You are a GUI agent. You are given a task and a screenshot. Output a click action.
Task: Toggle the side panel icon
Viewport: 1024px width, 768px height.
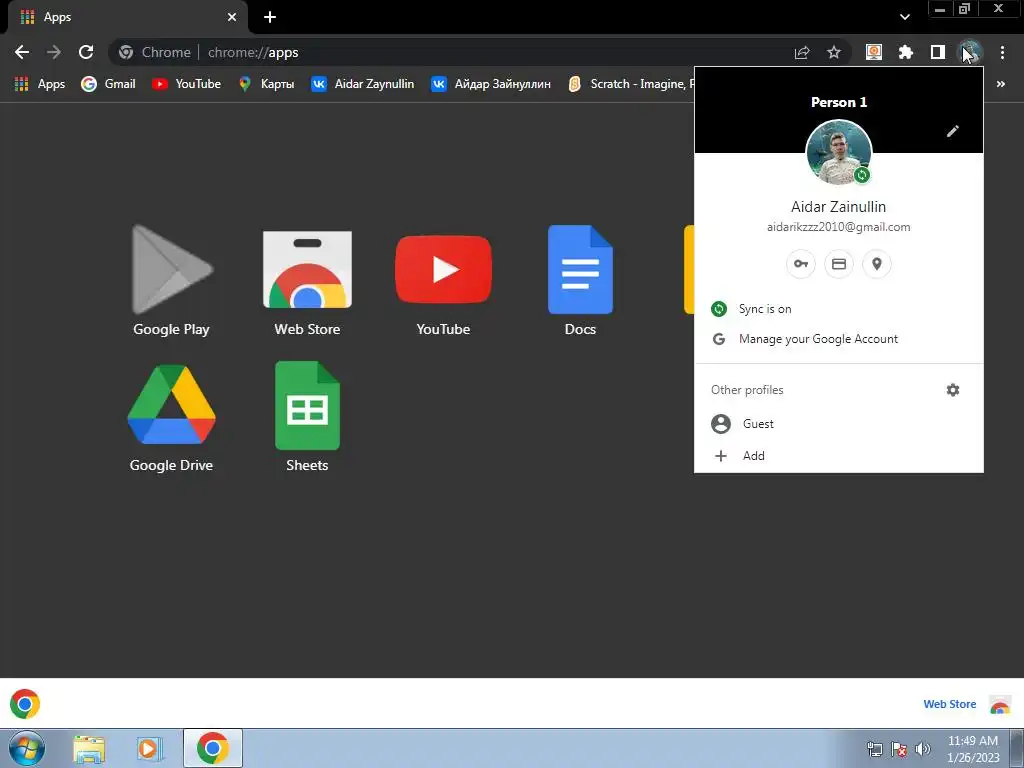(938, 52)
